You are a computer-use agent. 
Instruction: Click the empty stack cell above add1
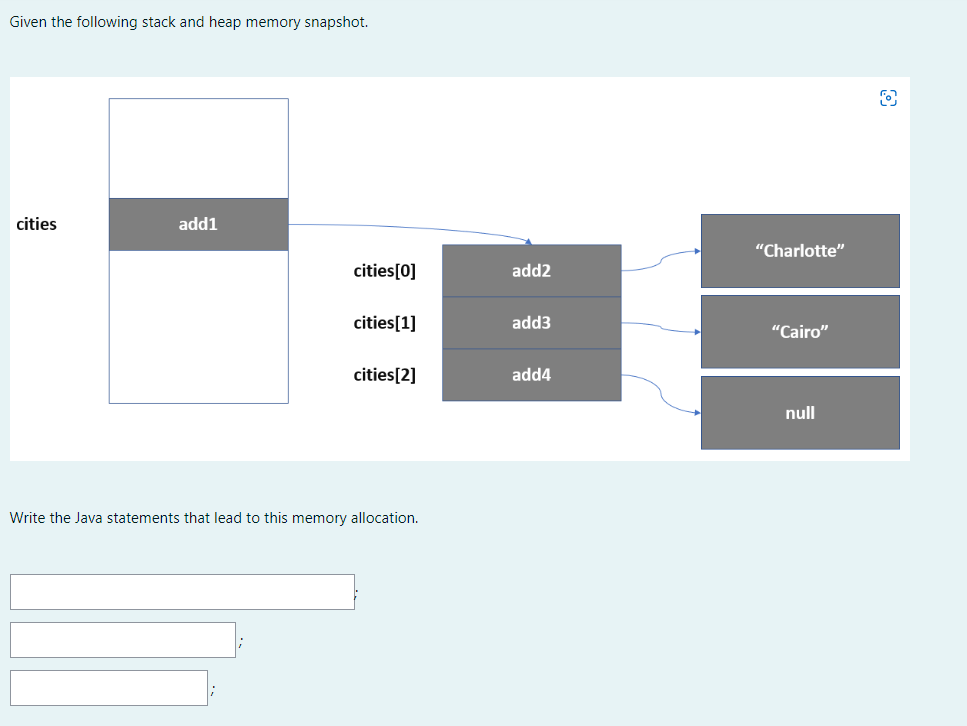point(197,146)
